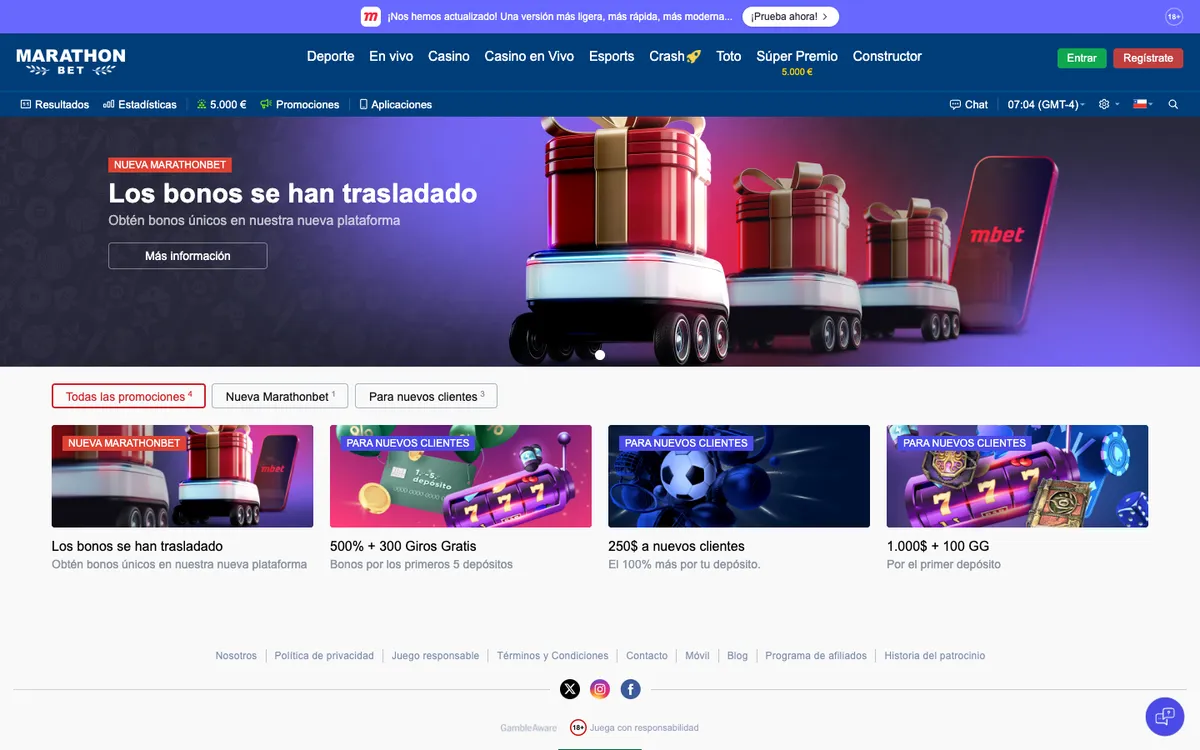Click the red Regístrate button
The height and width of the screenshot is (750, 1200).
click(x=1148, y=58)
